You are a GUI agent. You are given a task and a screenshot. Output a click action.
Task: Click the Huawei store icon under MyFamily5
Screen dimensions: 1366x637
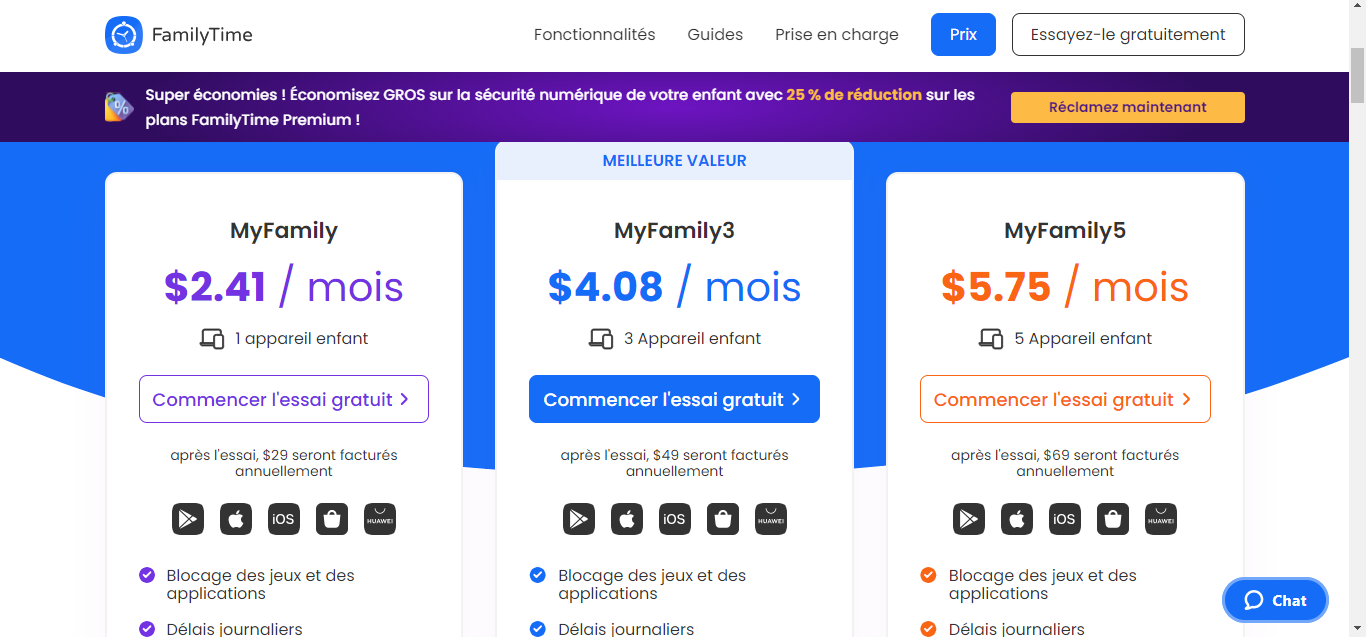[x=1160, y=519]
